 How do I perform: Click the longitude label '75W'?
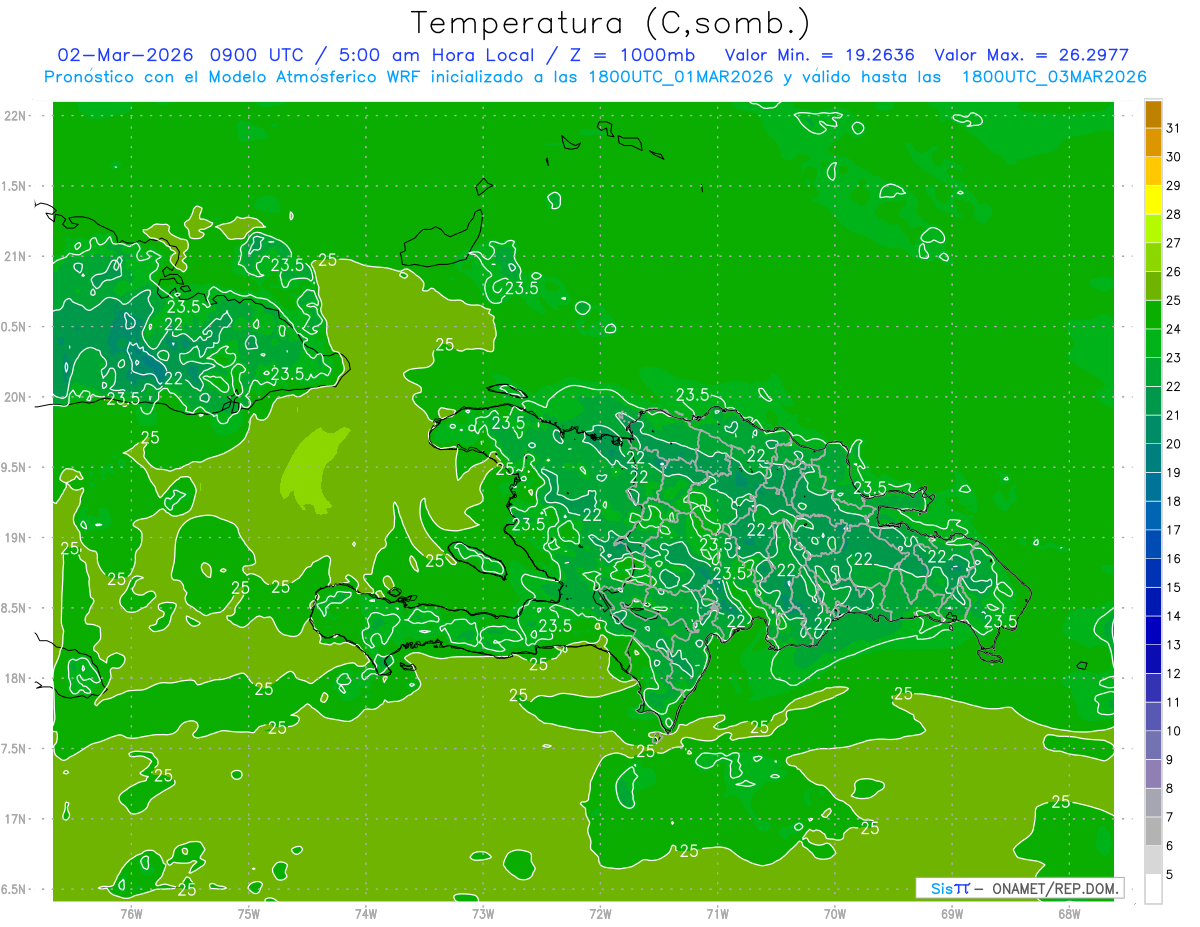[249, 913]
